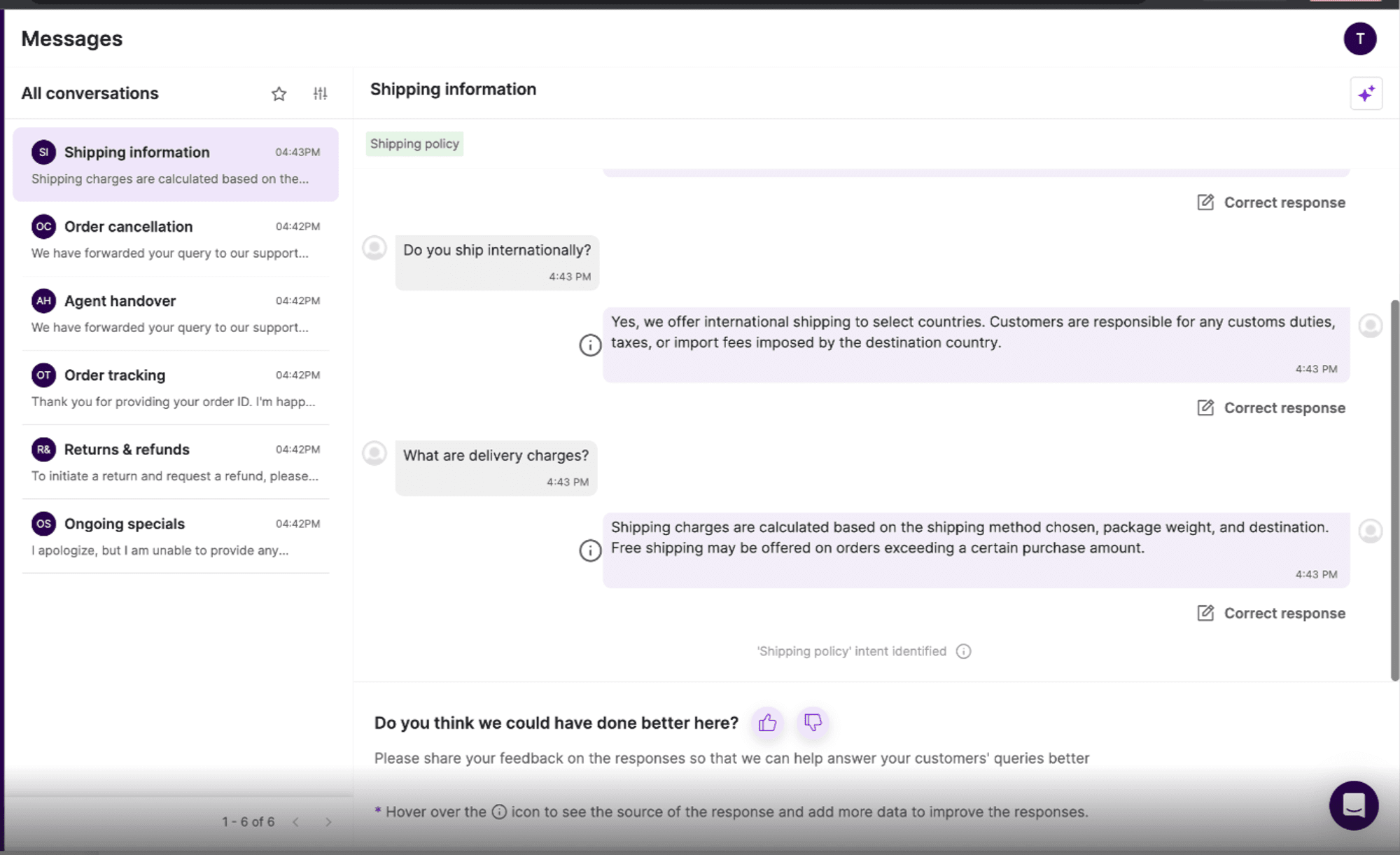Click the Shipping policy tag
The height and width of the screenshot is (855, 1400).
pos(414,144)
